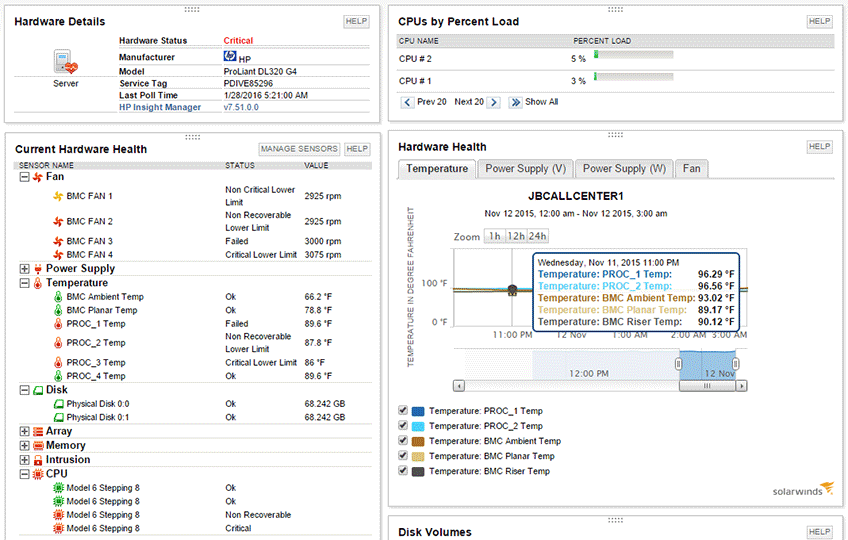The height and width of the screenshot is (540, 848).
Task: Click the PROC_4 Temp thermometer icon
Action: point(58,376)
